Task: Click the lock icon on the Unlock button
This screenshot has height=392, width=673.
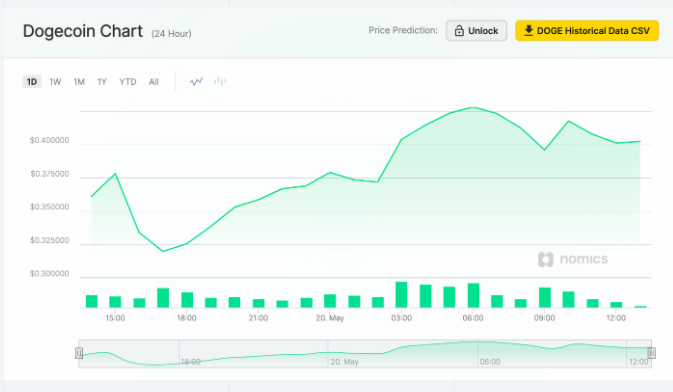Action: 459,30
